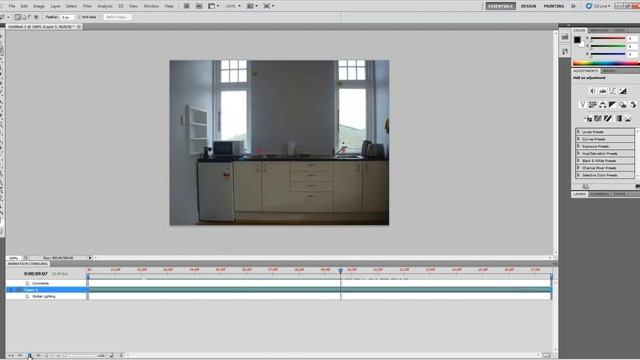Open the Window menu

tap(151, 6)
